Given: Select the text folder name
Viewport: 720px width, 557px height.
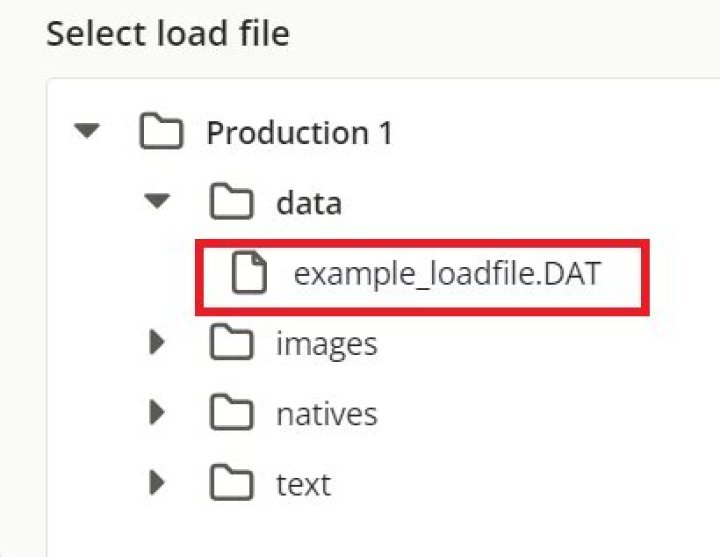Looking at the screenshot, I should tap(303, 484).
